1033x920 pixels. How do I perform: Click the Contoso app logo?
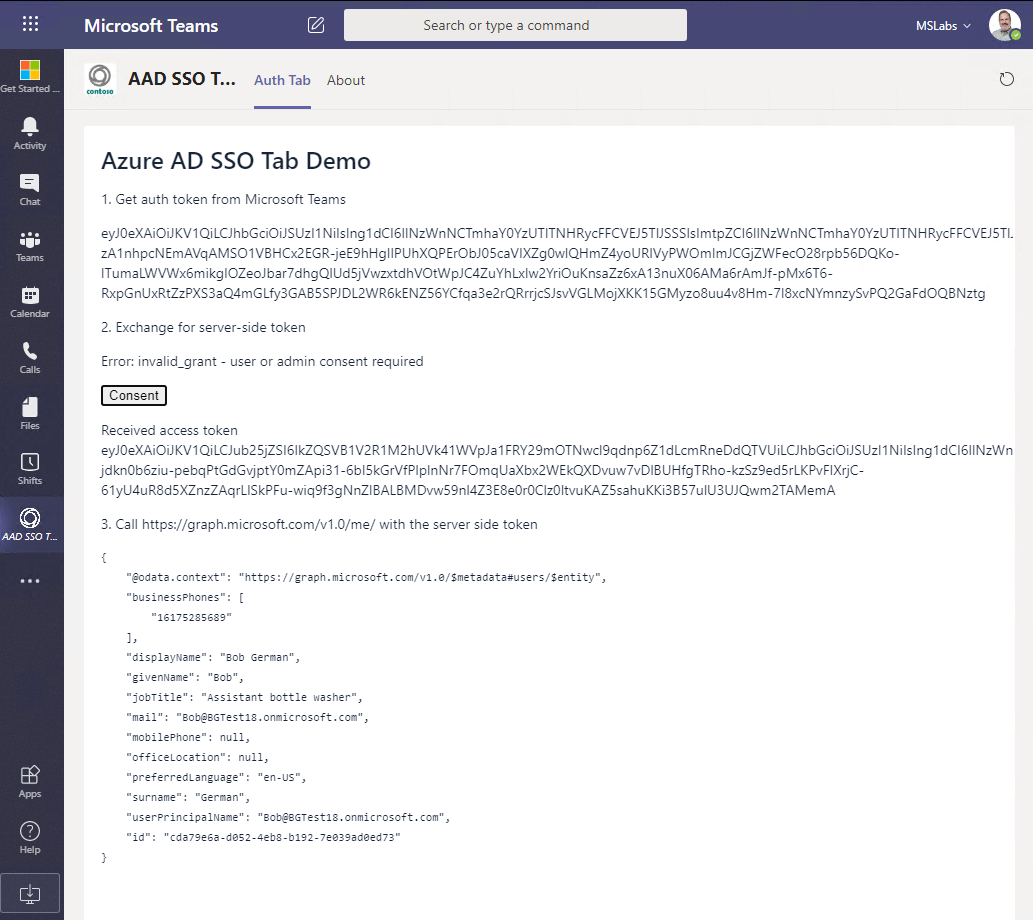click(x=100, y=80)
